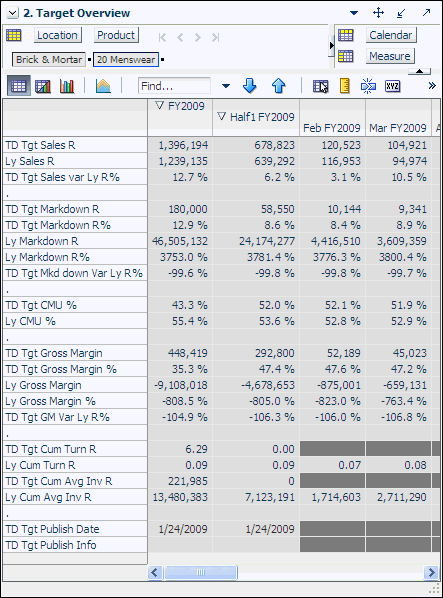Click into the Find search field
Viewport: 443px width, 598px height.
coord(174,86)
